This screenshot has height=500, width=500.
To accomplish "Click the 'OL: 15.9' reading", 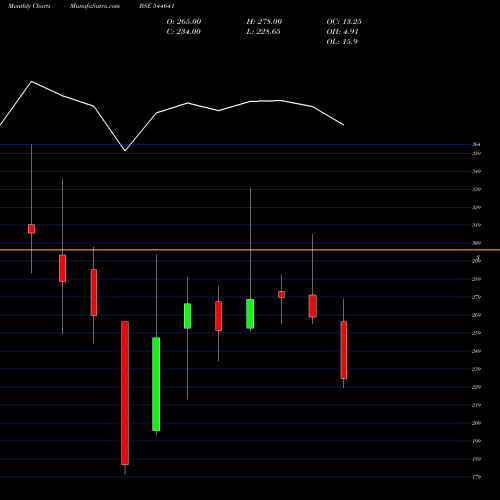I will pos(342,42).
